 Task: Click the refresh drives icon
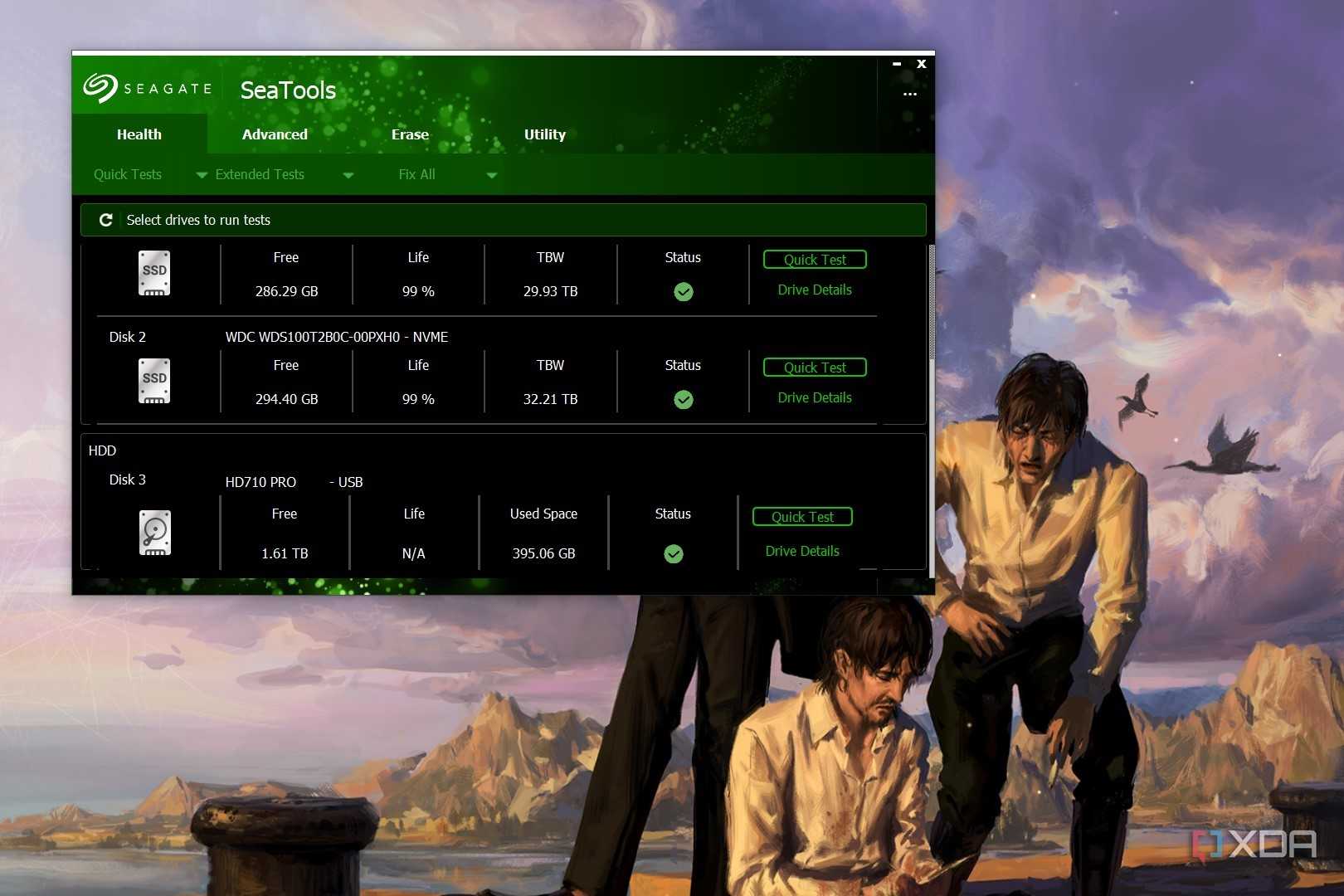pyautogui.click(x=105, y=220)
